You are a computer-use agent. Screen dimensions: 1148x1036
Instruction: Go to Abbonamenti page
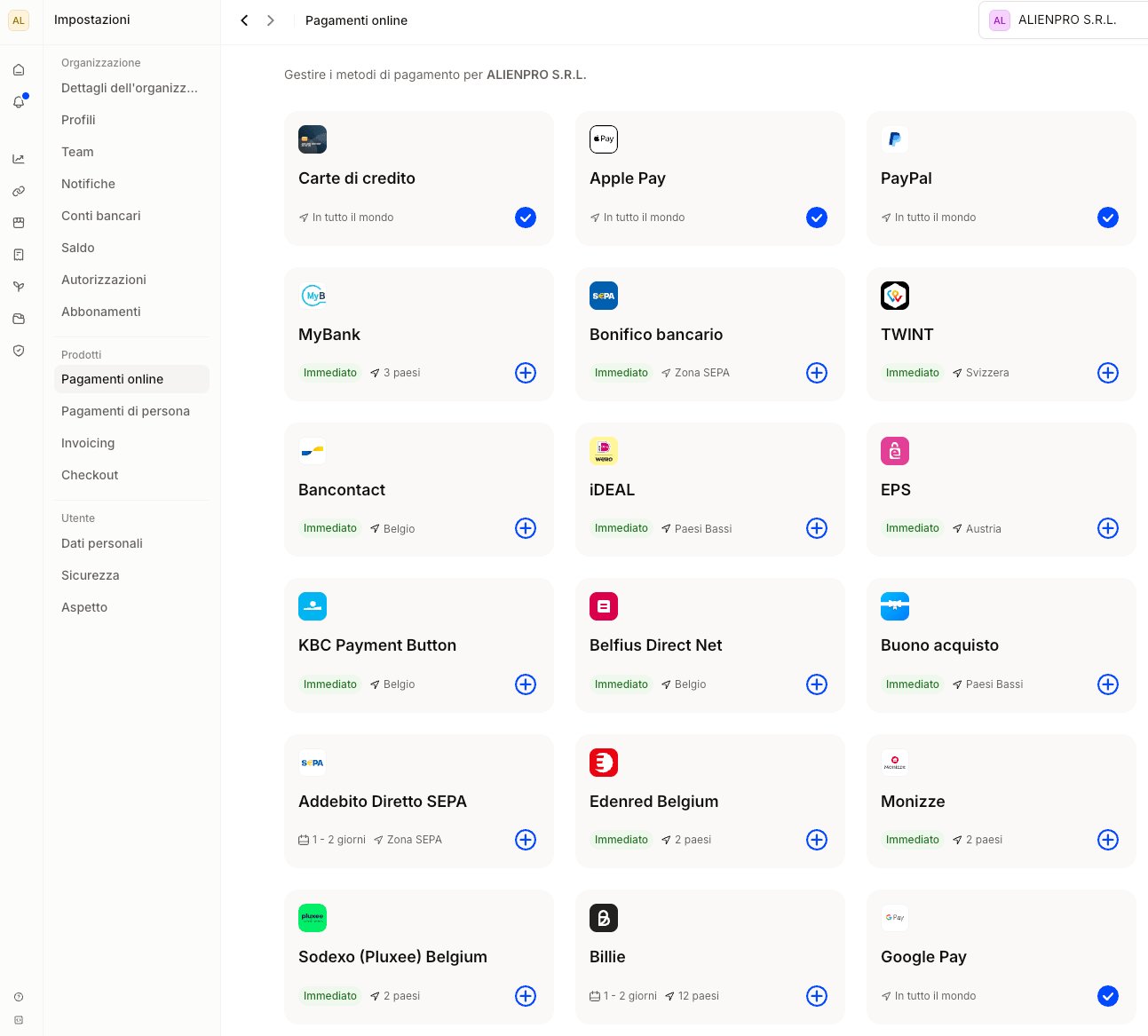click(131, 312)
